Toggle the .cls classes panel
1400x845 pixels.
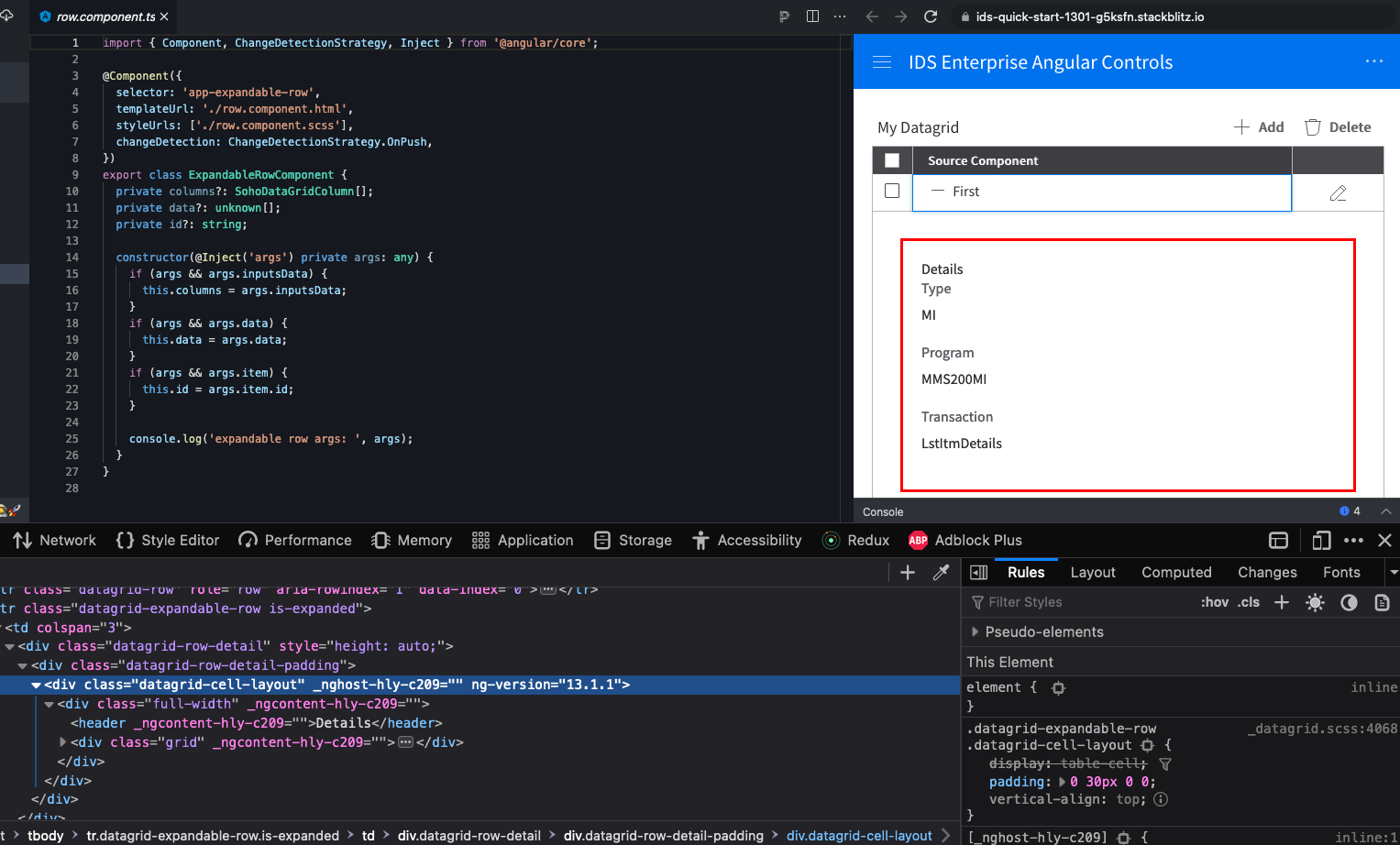tap(1249, 602)
